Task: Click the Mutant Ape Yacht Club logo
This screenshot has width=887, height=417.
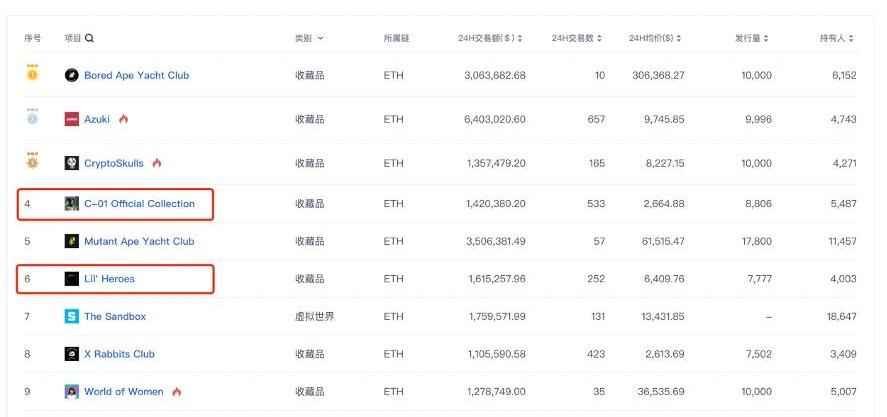Action: (x=72, y=241)
